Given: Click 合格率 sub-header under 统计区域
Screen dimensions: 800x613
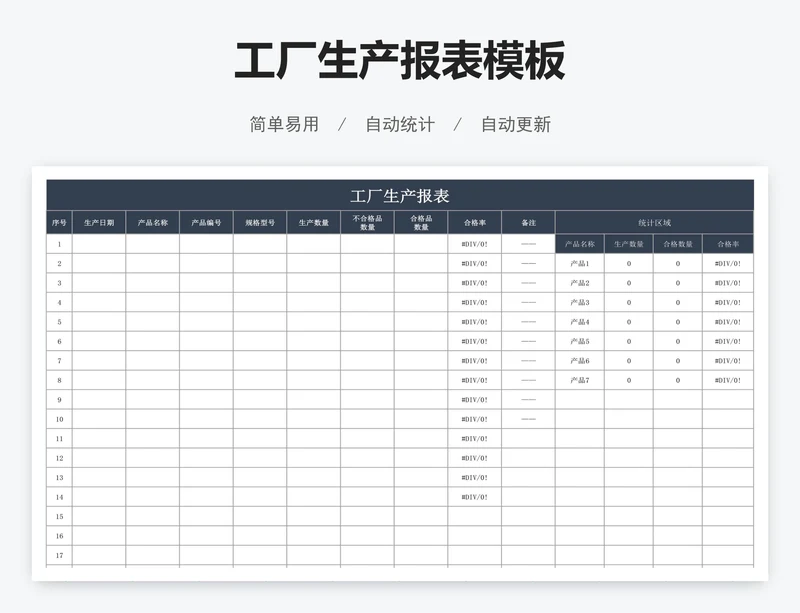Looking at the screenshot, I should (728, 244).
